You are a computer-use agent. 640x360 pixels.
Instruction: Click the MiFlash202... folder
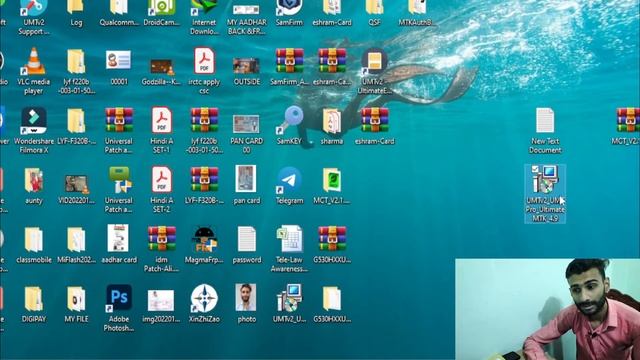click(x=76, y=240)
